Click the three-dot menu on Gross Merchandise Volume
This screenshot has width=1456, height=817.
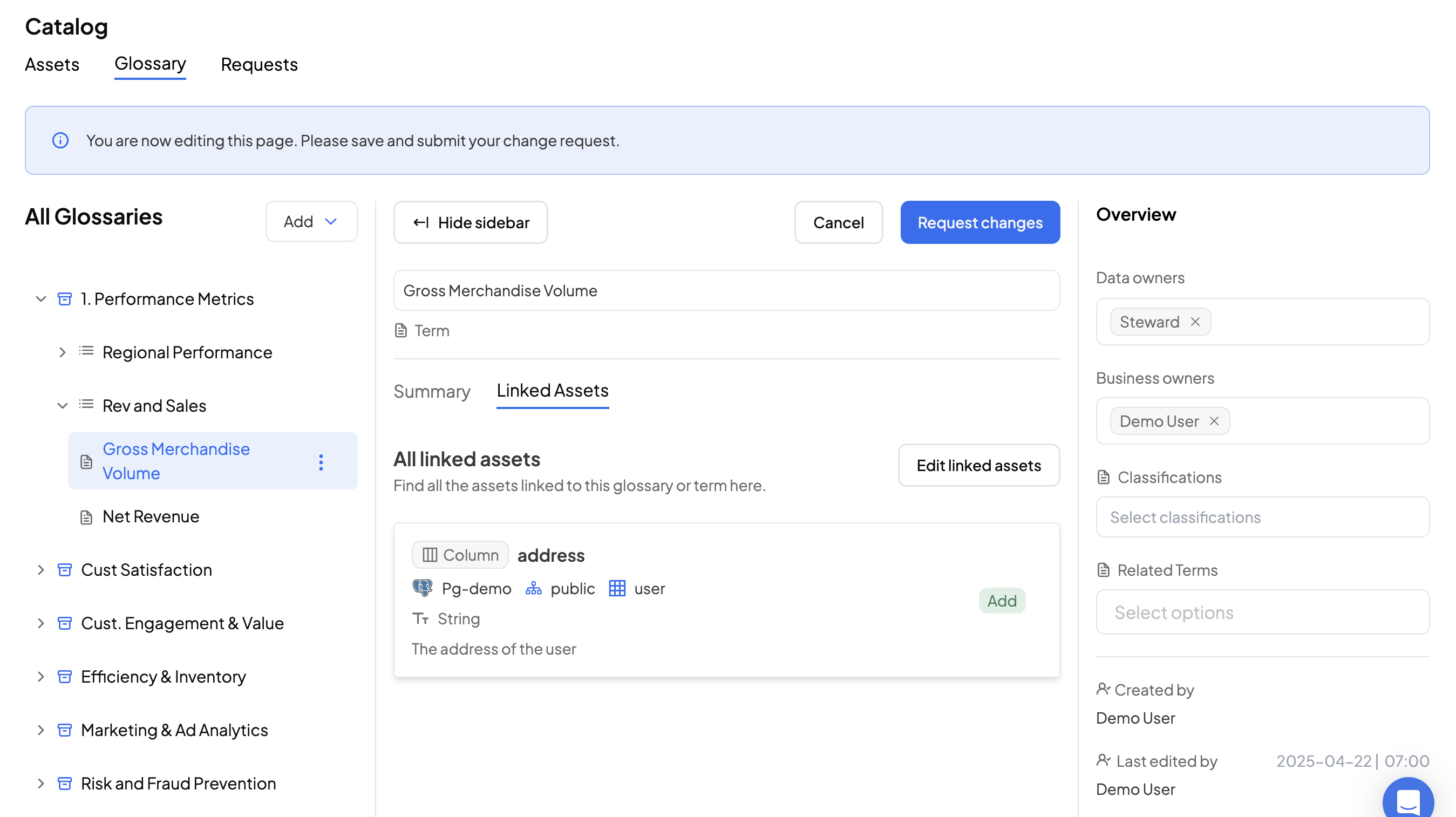[x=321, y=461]
